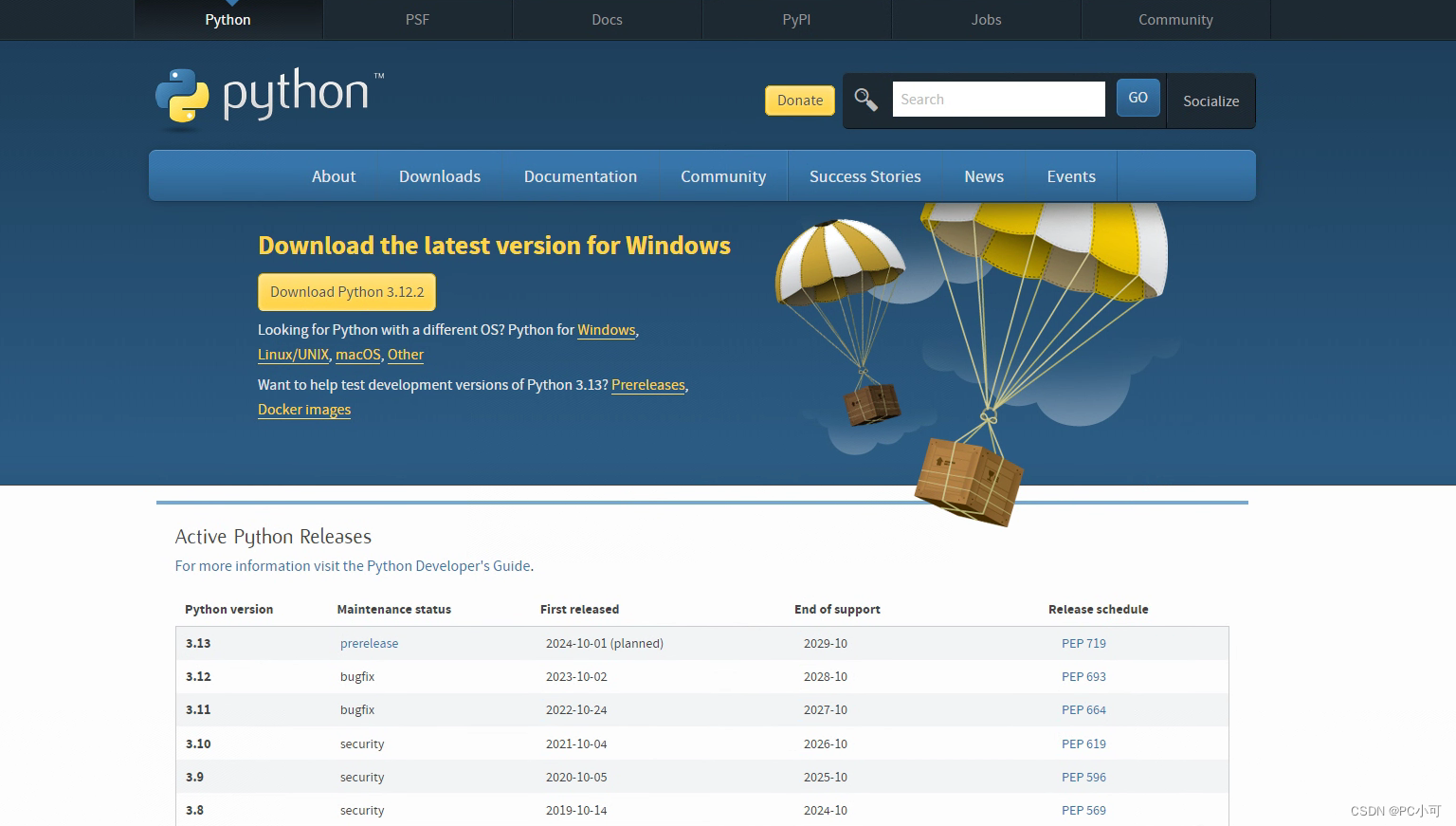Click the Download the latest version heading
The width and height of the screenshot is (1456, 826).
click(494, 246)
